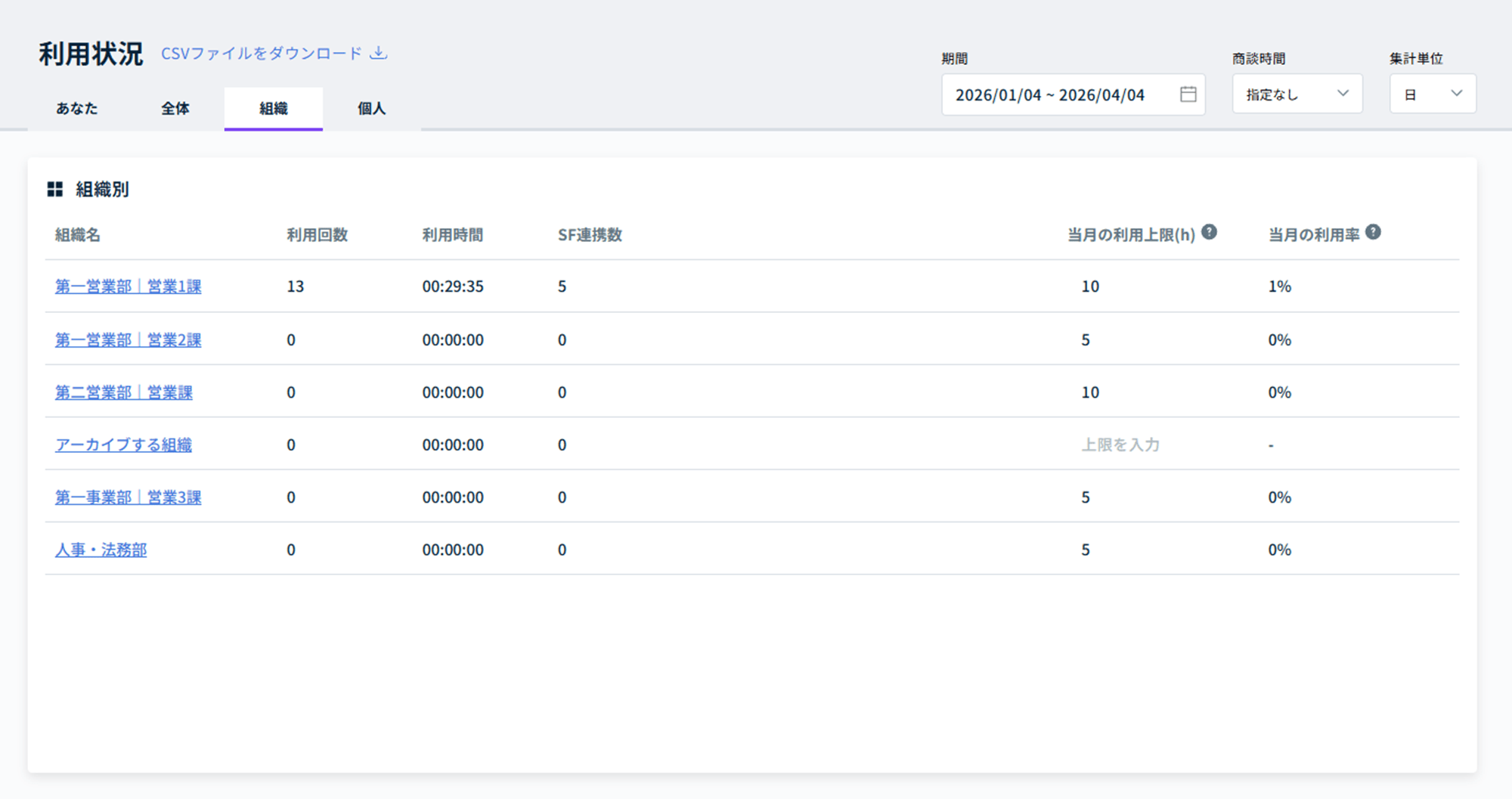Click CSVファイルをダウンロード link
Image resolution: width=1512 pixels, height=799 pixels.
click(x=262, y=54)
